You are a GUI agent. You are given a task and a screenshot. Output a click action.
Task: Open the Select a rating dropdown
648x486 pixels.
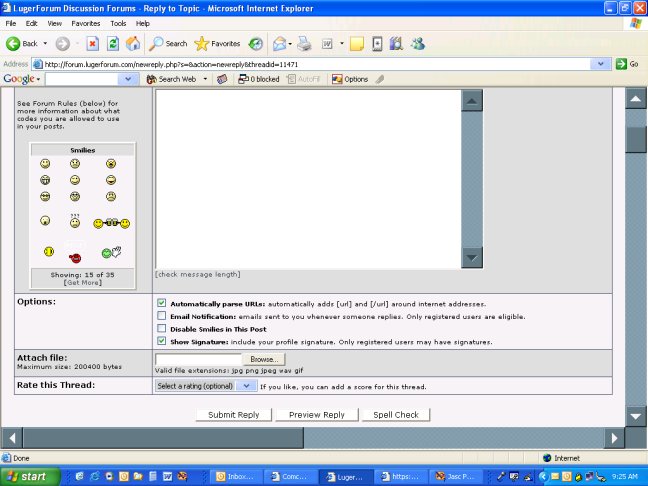click(x=205, y=386)
